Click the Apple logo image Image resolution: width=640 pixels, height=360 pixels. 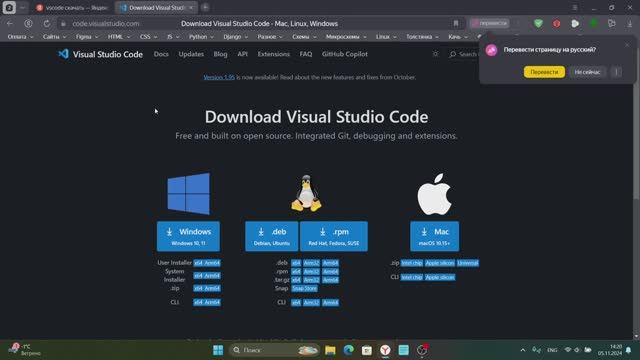click(x=434, y=194)
